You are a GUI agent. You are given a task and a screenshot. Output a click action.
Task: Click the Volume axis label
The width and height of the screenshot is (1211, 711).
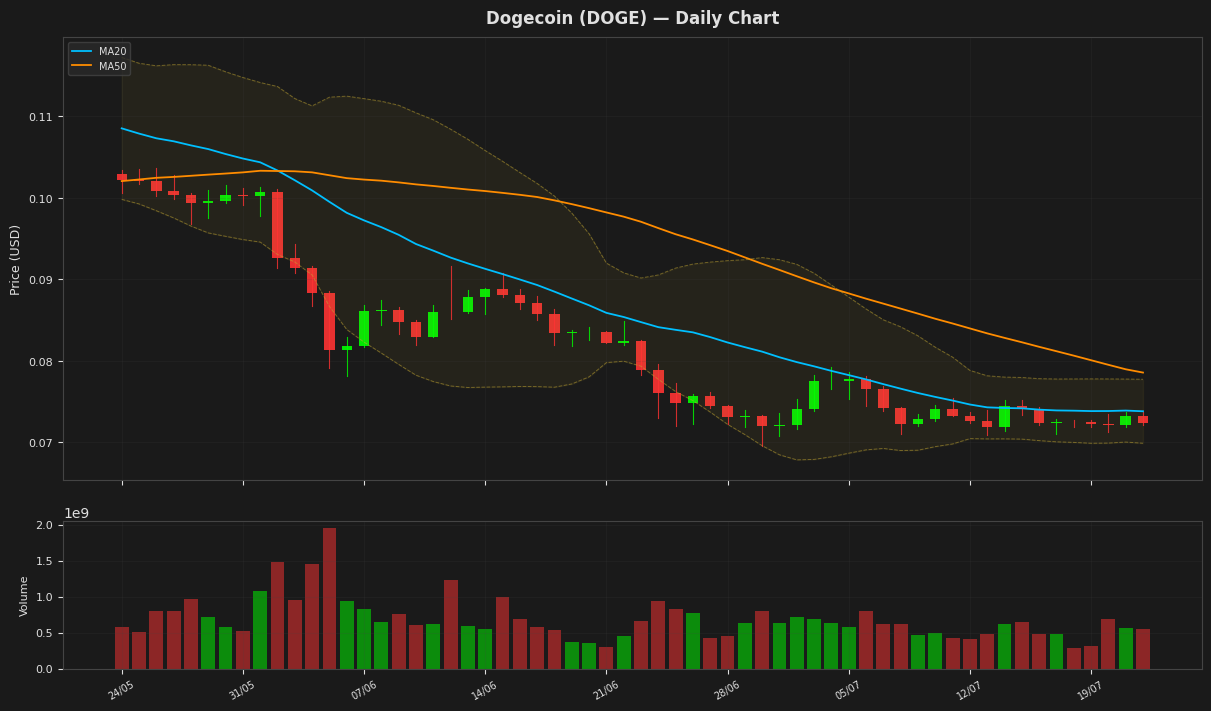coord(24,595)
